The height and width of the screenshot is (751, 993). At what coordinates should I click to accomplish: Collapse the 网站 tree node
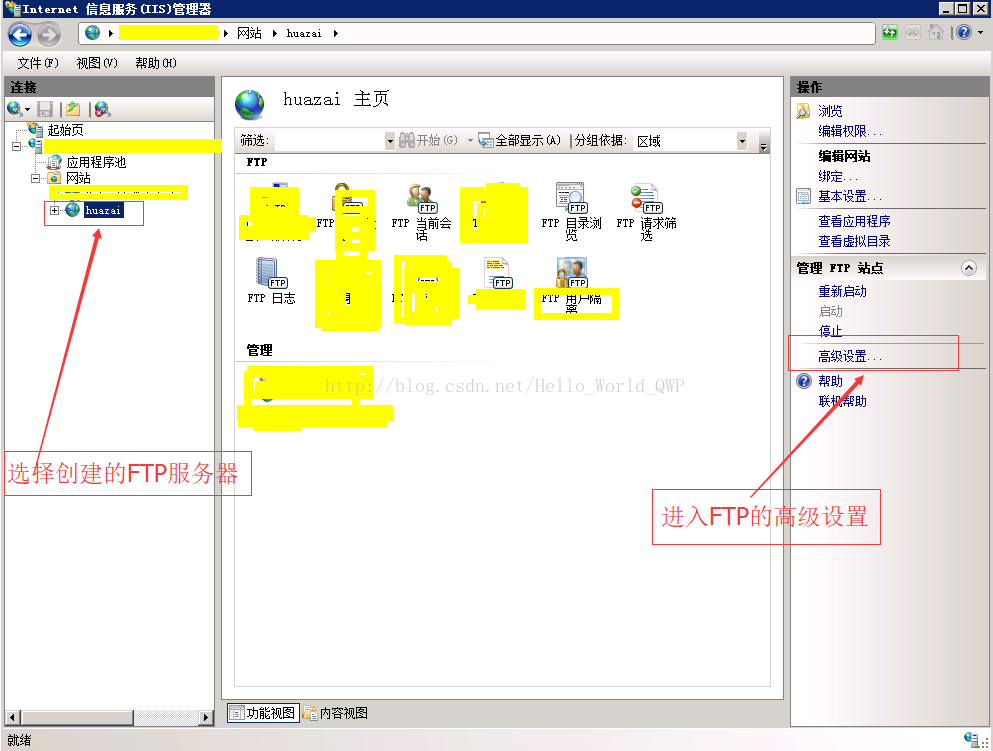tap(36, 178)
